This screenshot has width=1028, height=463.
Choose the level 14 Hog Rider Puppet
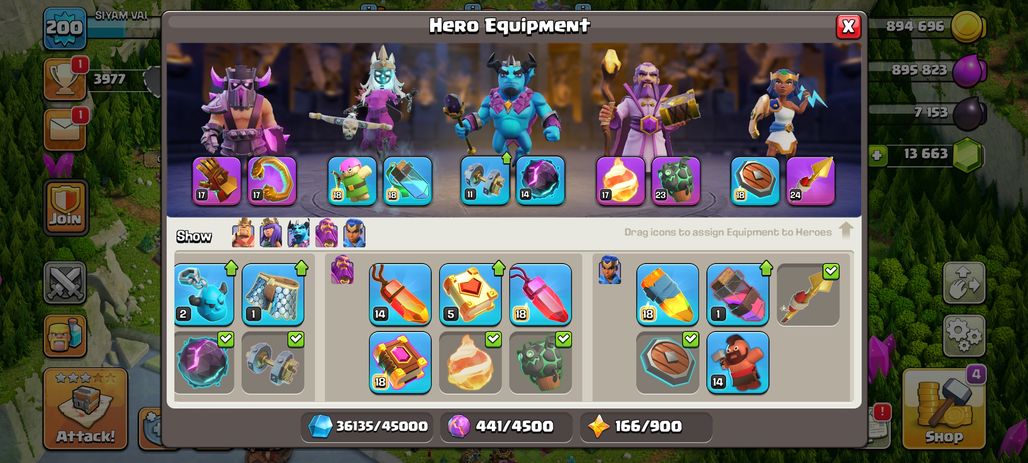click(x=738, y=363)
